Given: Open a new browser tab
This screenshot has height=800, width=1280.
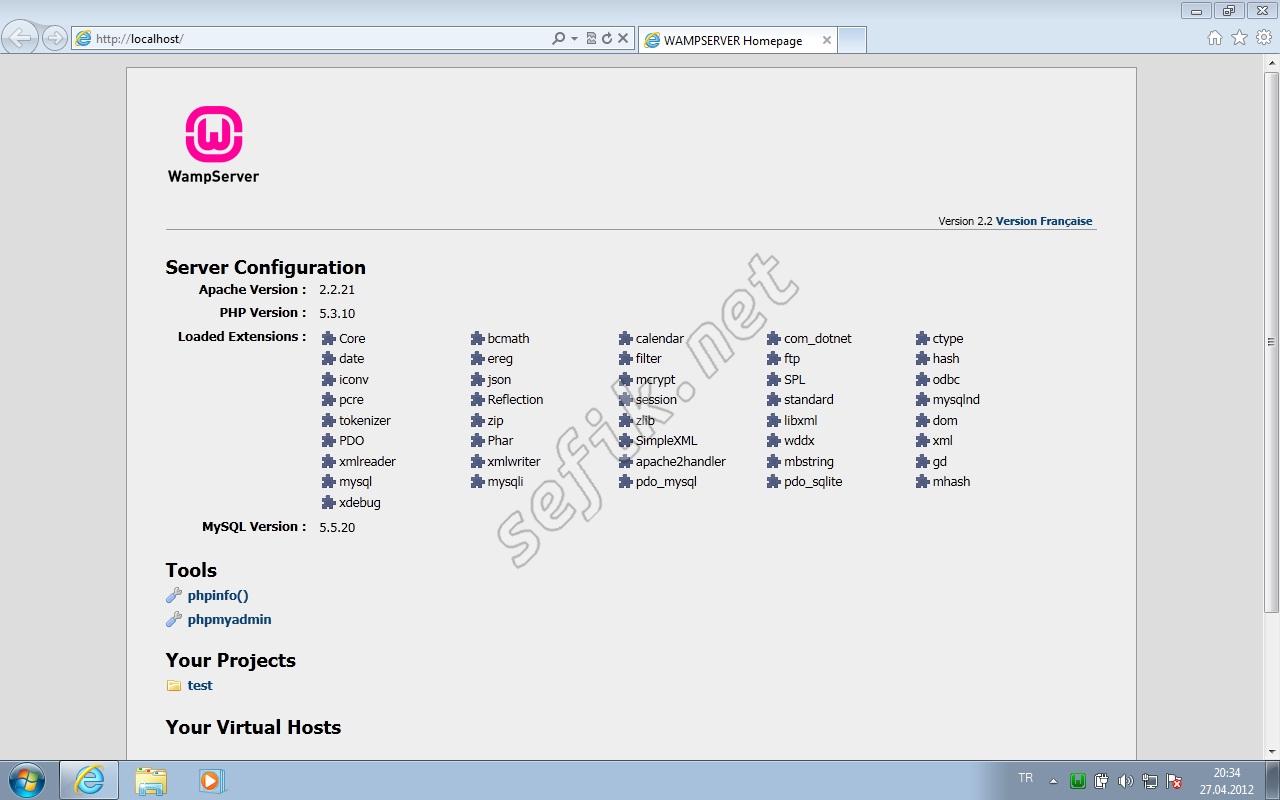Looking at the screenshot, I should coord(852,40).
